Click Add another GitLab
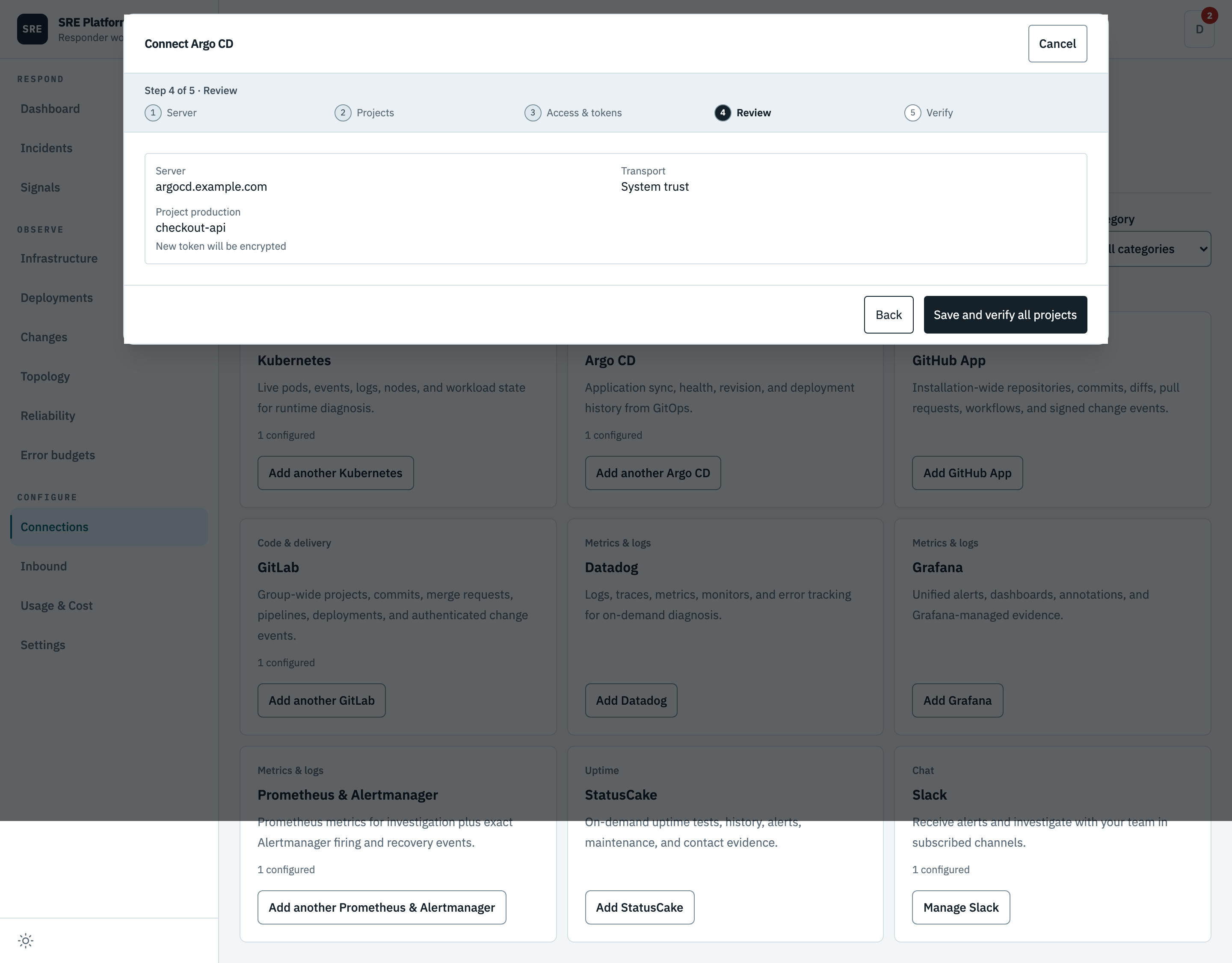This screenshot has height=963, width=1232. pyautogui.click(x=322, y=701)
